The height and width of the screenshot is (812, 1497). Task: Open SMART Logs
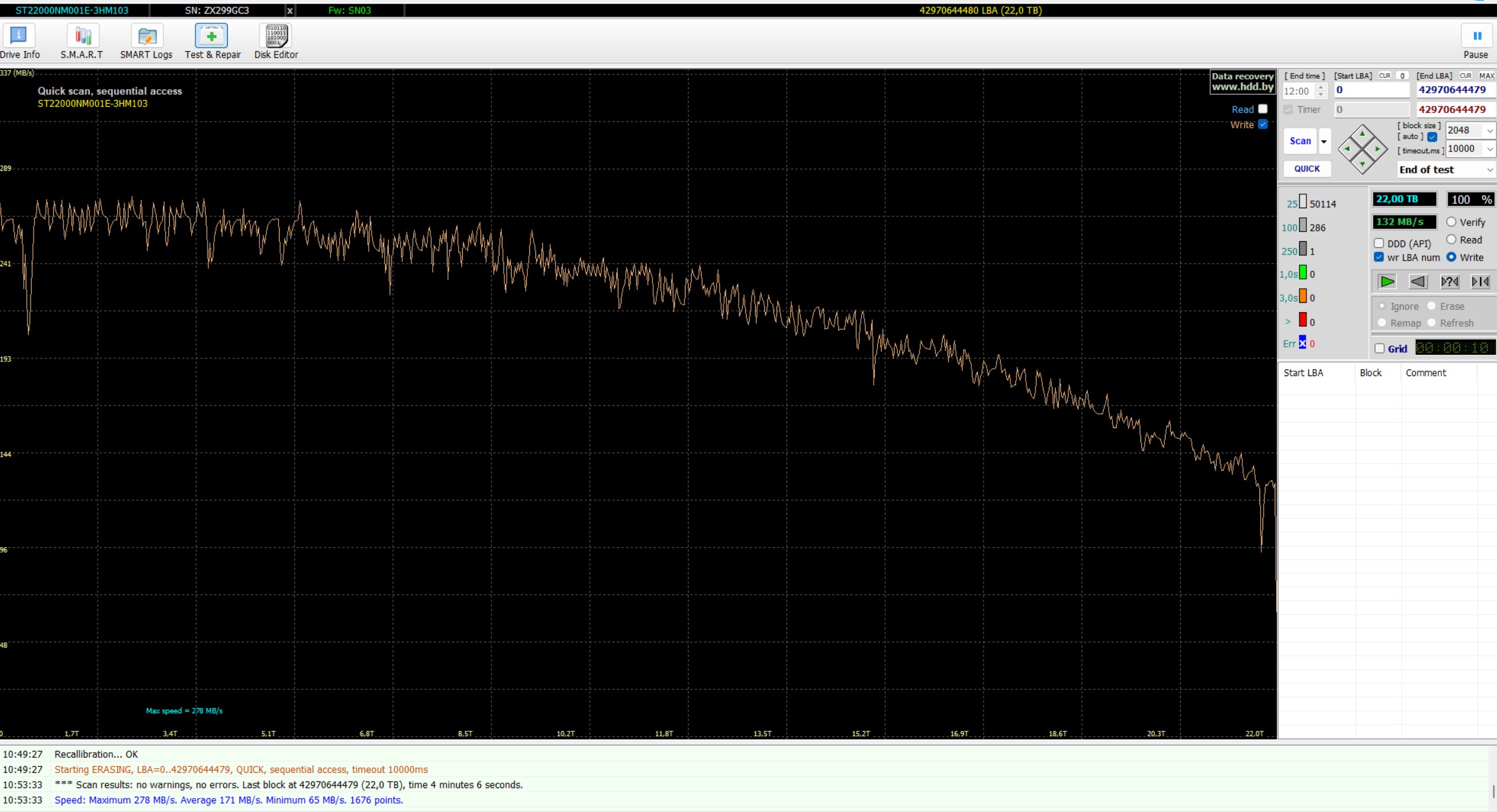tap(147, 42)
